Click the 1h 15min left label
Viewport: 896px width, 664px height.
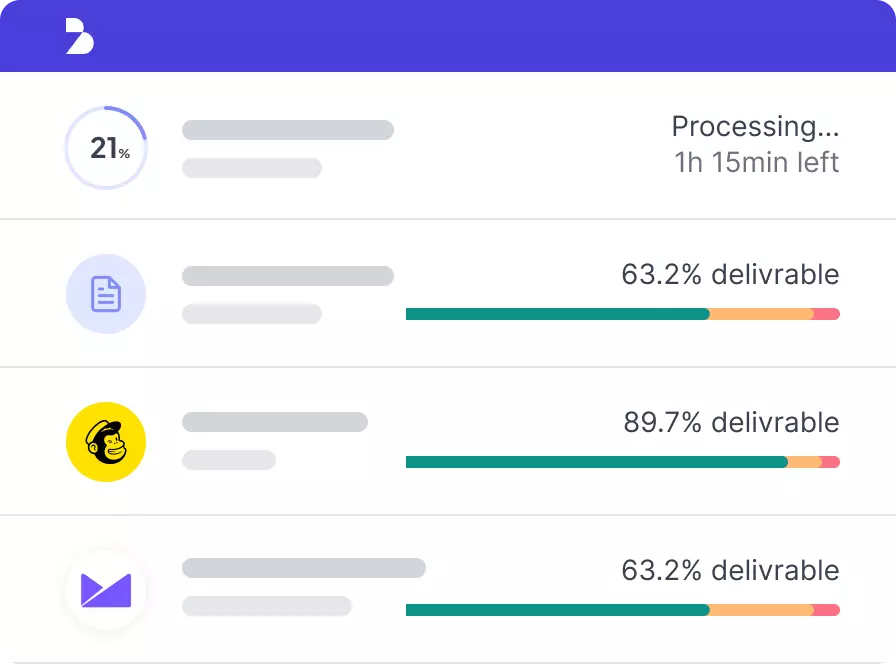(757, 162)
